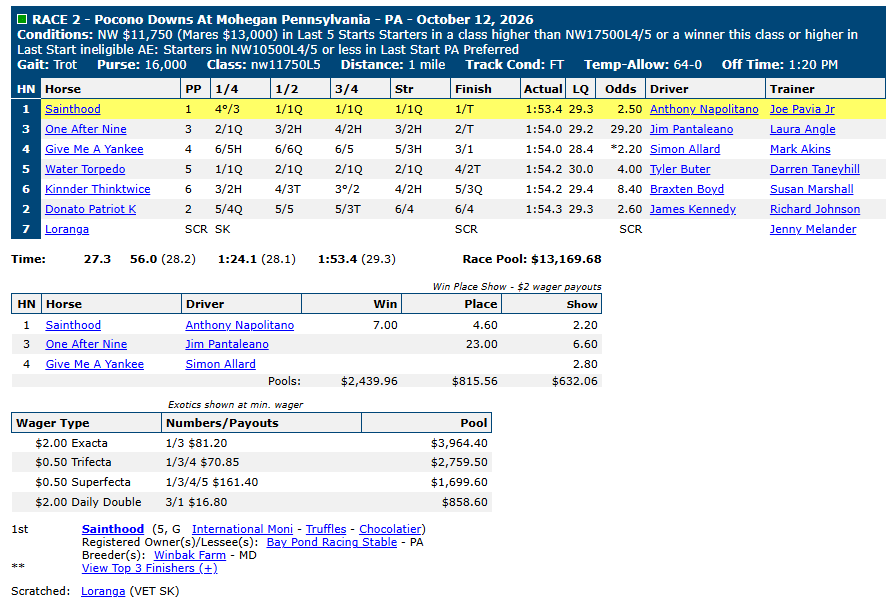Open driver James Kennedy link
The height and width of the screenshot is (602, 890).
(x=692, y=209)
